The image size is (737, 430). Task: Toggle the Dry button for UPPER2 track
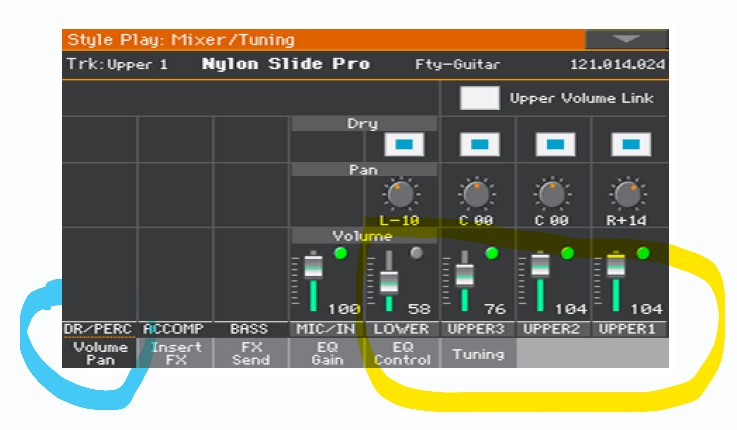(555, 144)
